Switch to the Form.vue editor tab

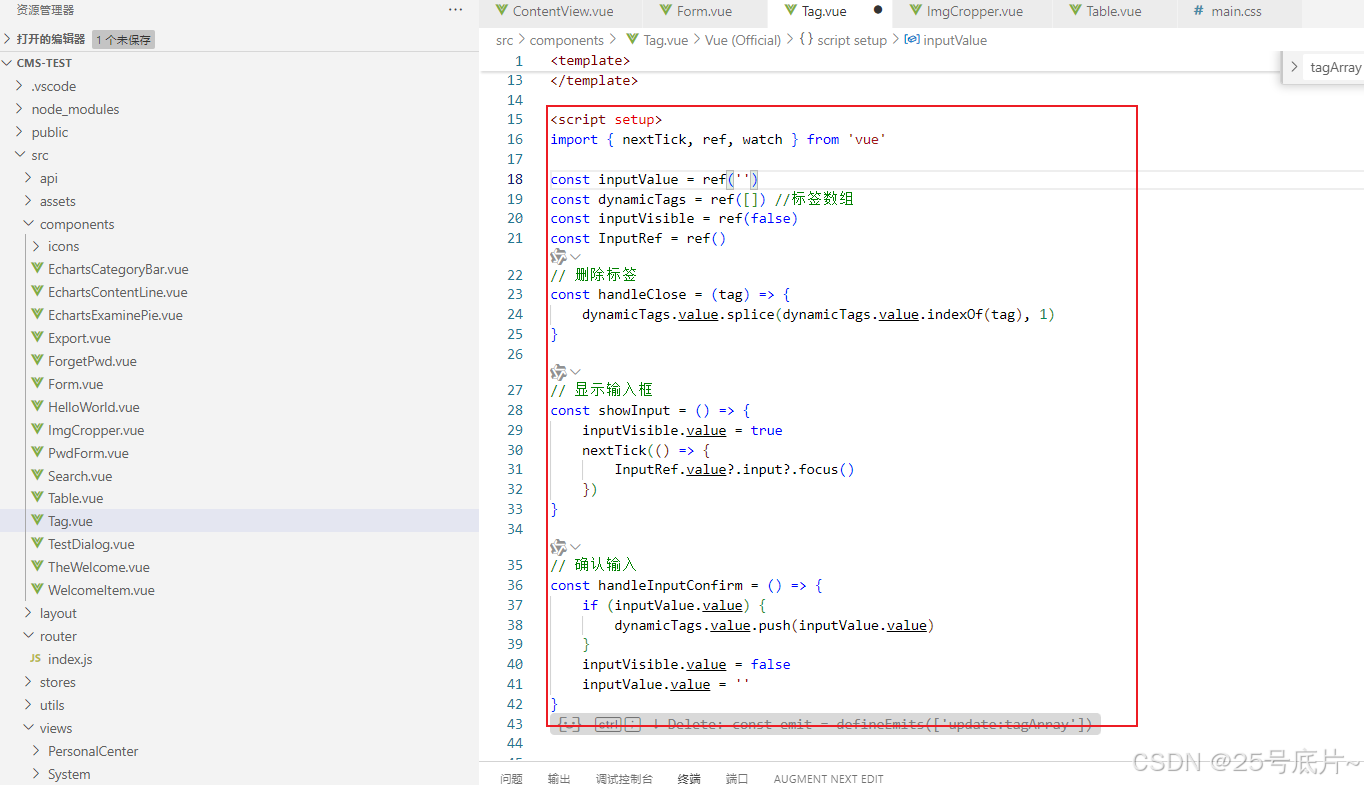[704, 12]
